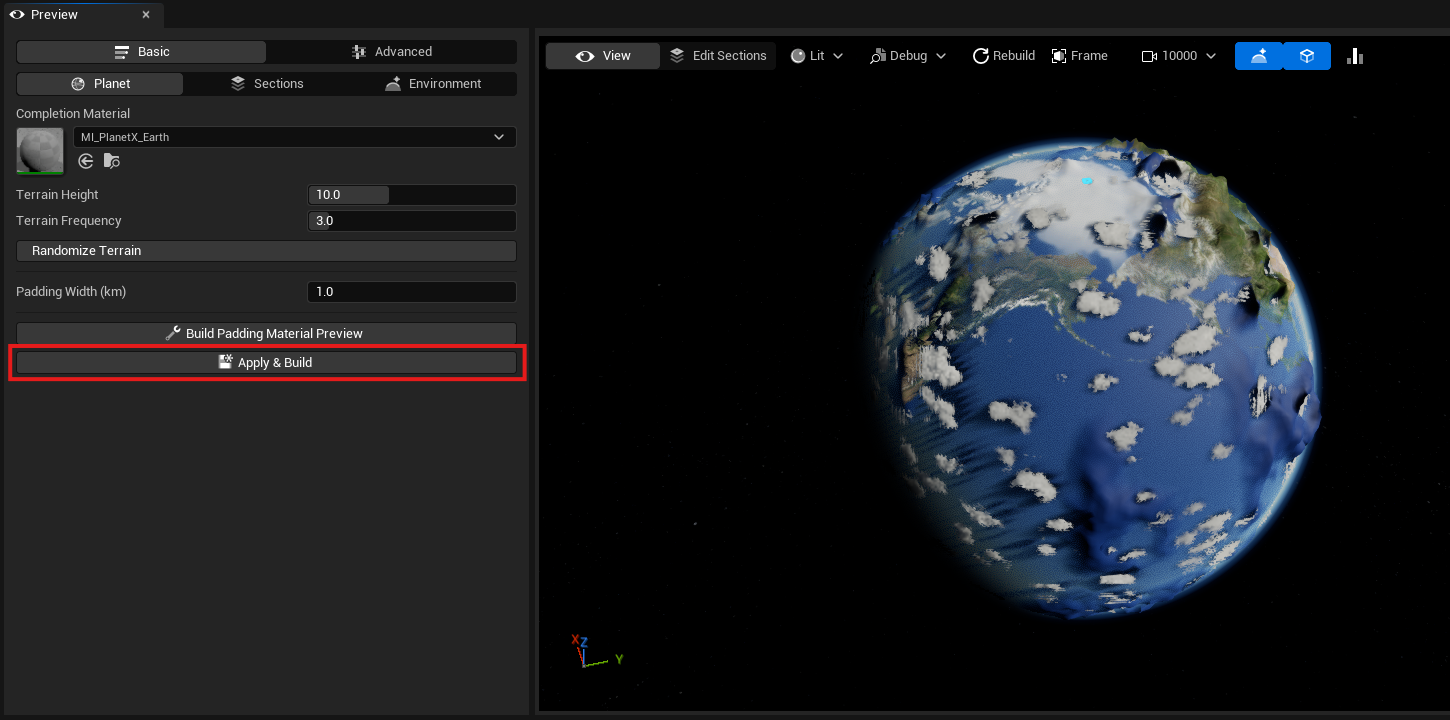Switch viewport to Edit Sections mode
Image resolution: width=1450 pixels, height=720 pixels.
click(x=718, y=56)
